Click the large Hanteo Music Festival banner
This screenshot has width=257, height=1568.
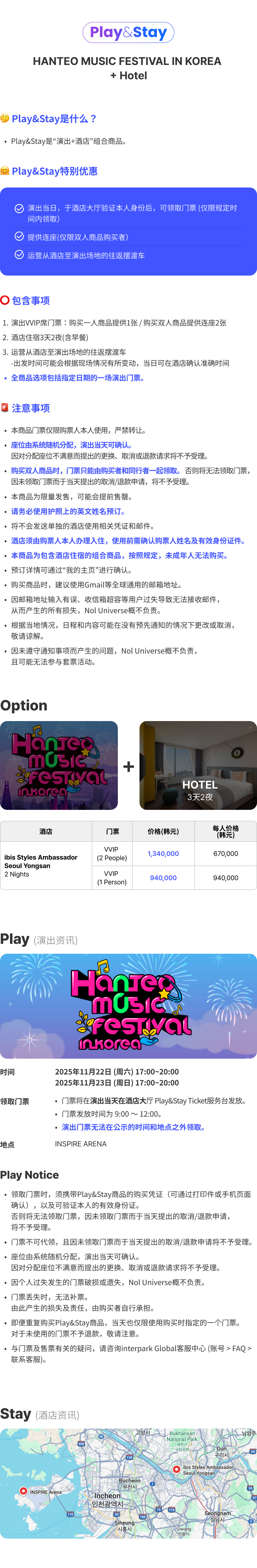point(128,1005)
